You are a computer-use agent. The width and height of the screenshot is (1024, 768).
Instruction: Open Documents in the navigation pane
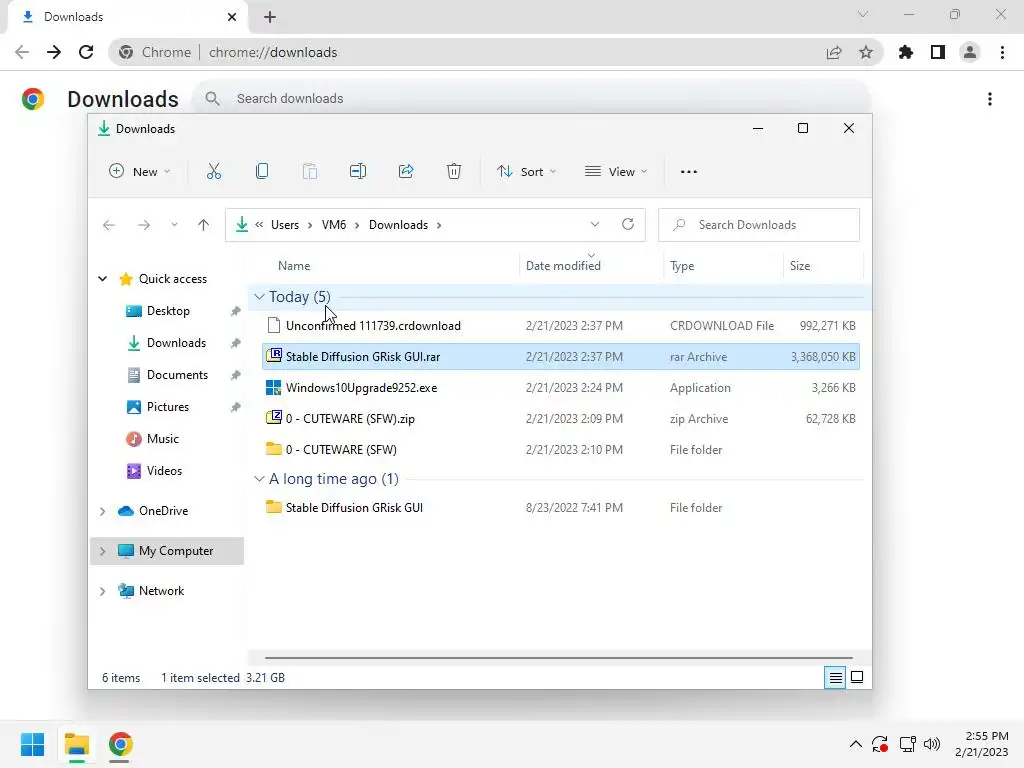177,375
